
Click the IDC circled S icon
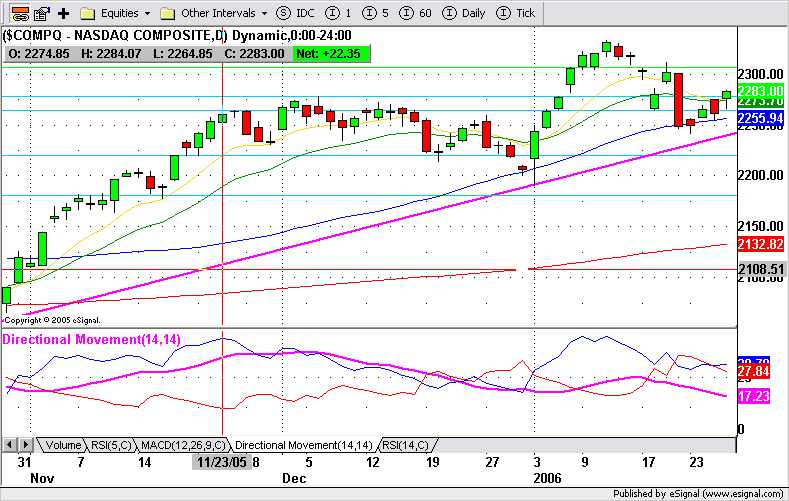click(284, 13)
